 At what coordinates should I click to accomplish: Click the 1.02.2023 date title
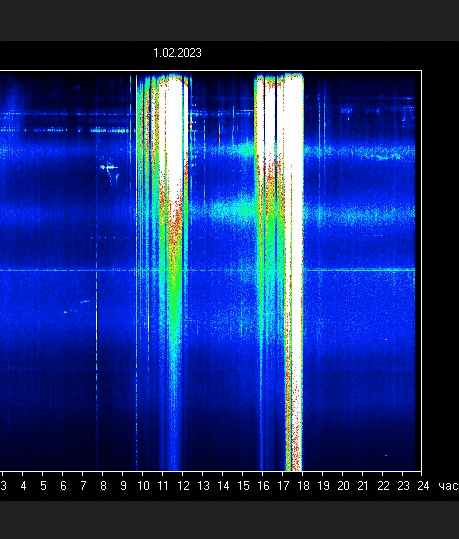click(177, 53)
